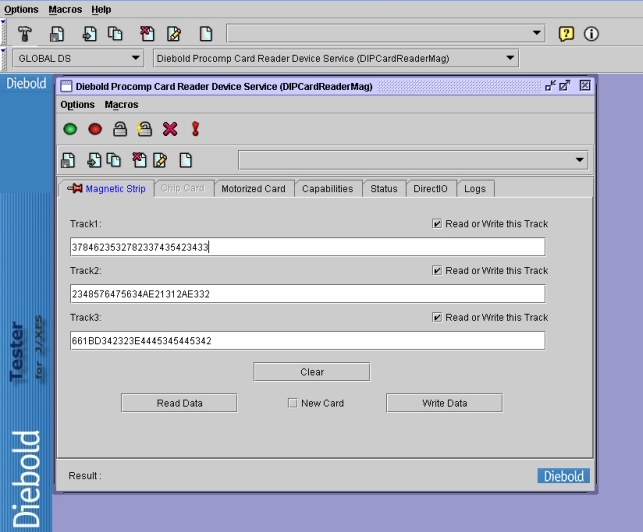This screenshot has width=643, height=532.
Task: Click the Result label in status area
Action: pos(85,476)
